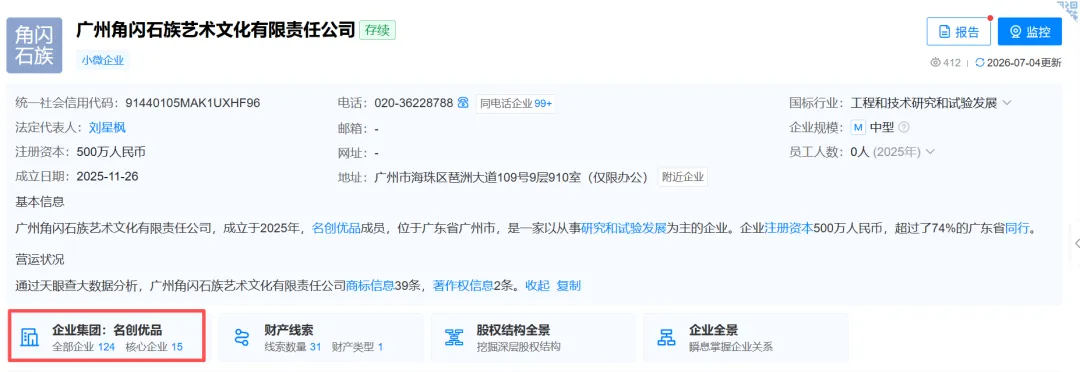Click the 企业全景 hierarchy icon
This screenshot has width=1080, height=372.
[x=666, y=338]
